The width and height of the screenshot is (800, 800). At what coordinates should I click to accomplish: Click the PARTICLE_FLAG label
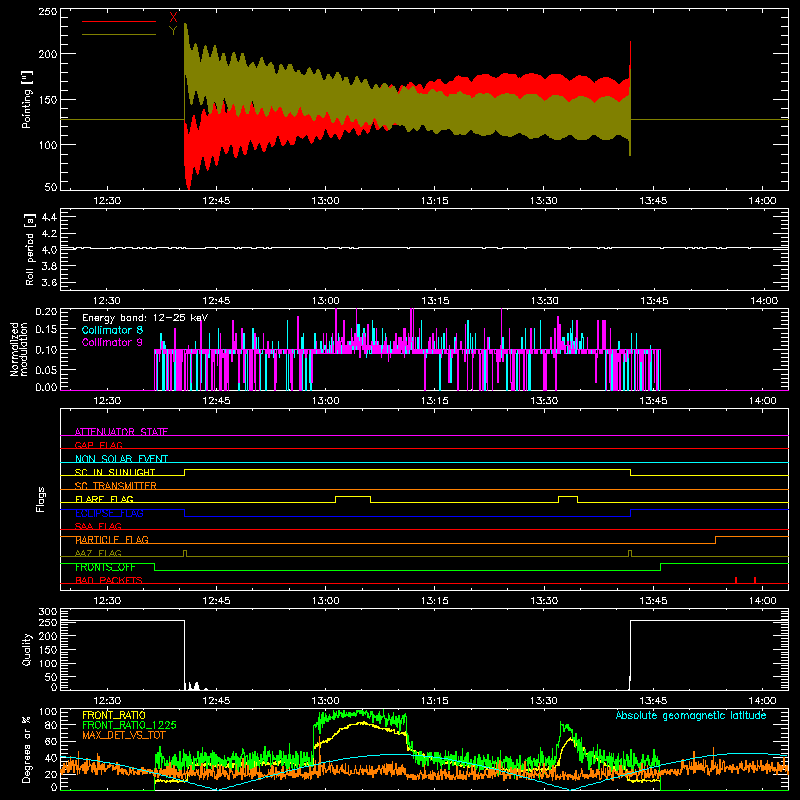[x=112, y=539]
